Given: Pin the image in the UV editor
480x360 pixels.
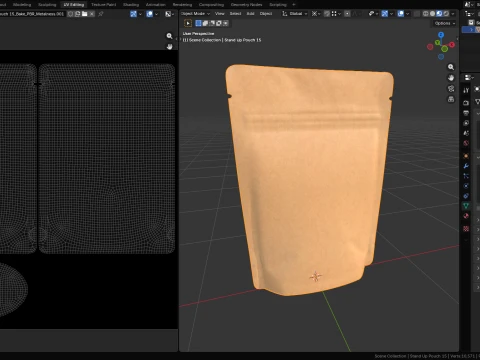Looking at the screenshot, I should (x=100, y=14).
